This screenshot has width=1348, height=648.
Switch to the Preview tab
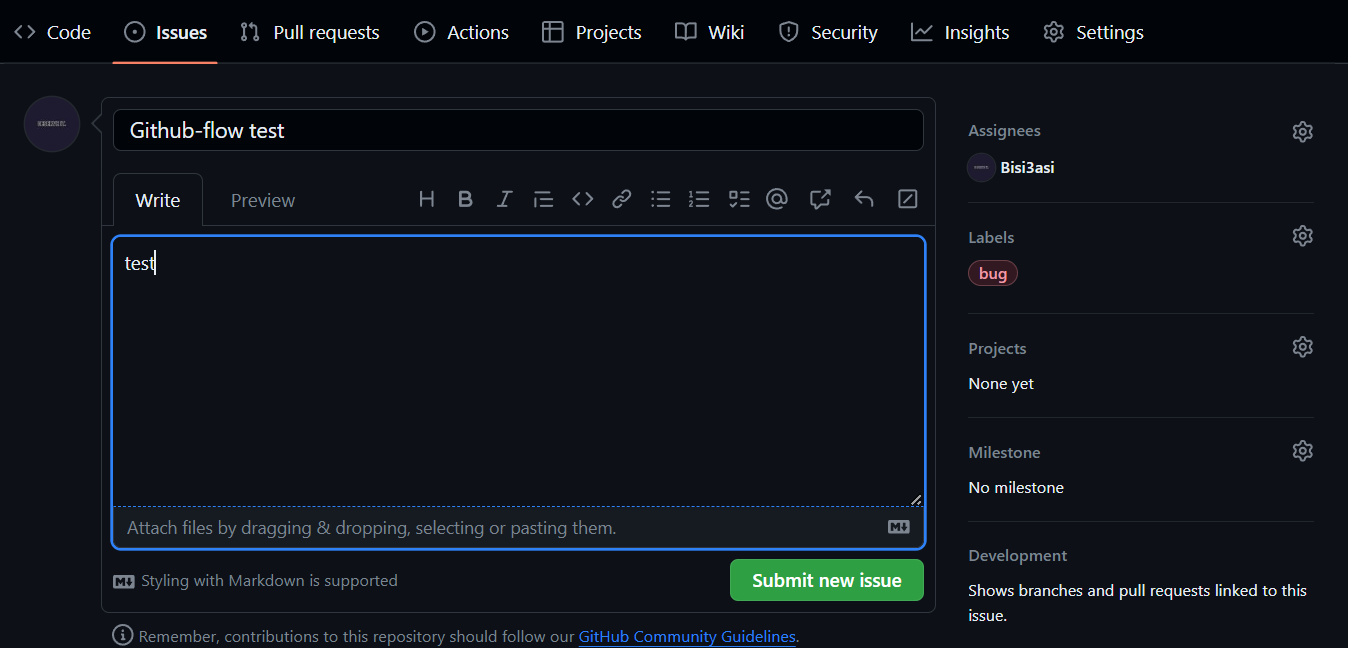(x=263, y=200)
